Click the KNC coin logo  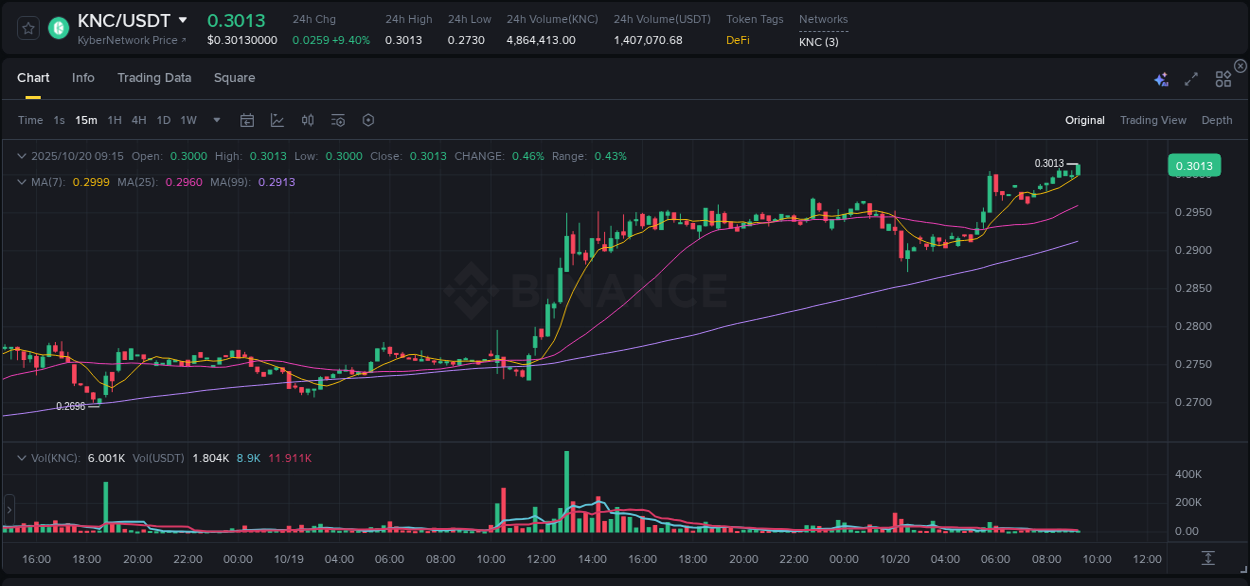pyautogui.click(x=58, y=28)
